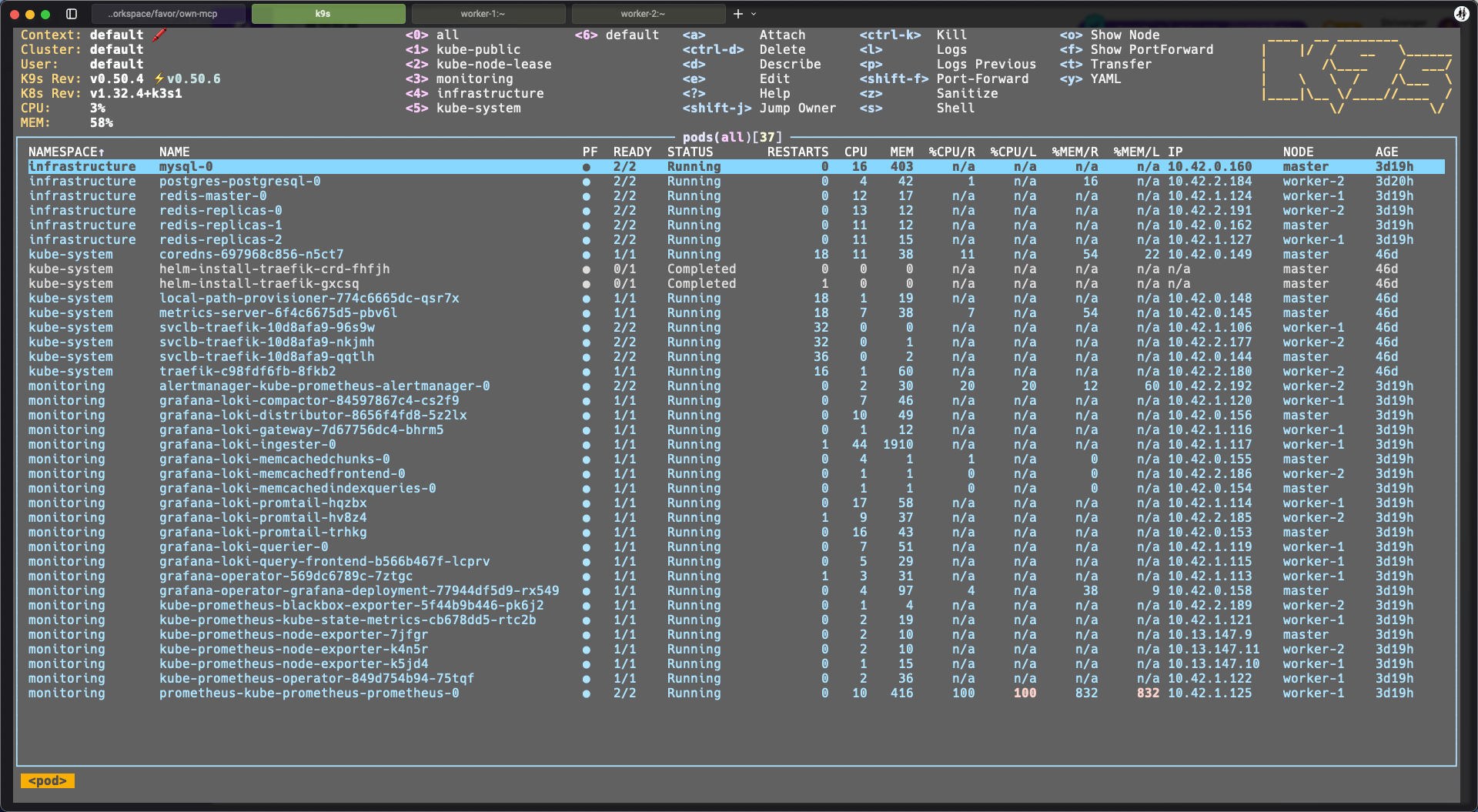This screenshot has width=1478, height=812.
Task: Click the profile icon in top-right corner
Action: [1461, 14]
